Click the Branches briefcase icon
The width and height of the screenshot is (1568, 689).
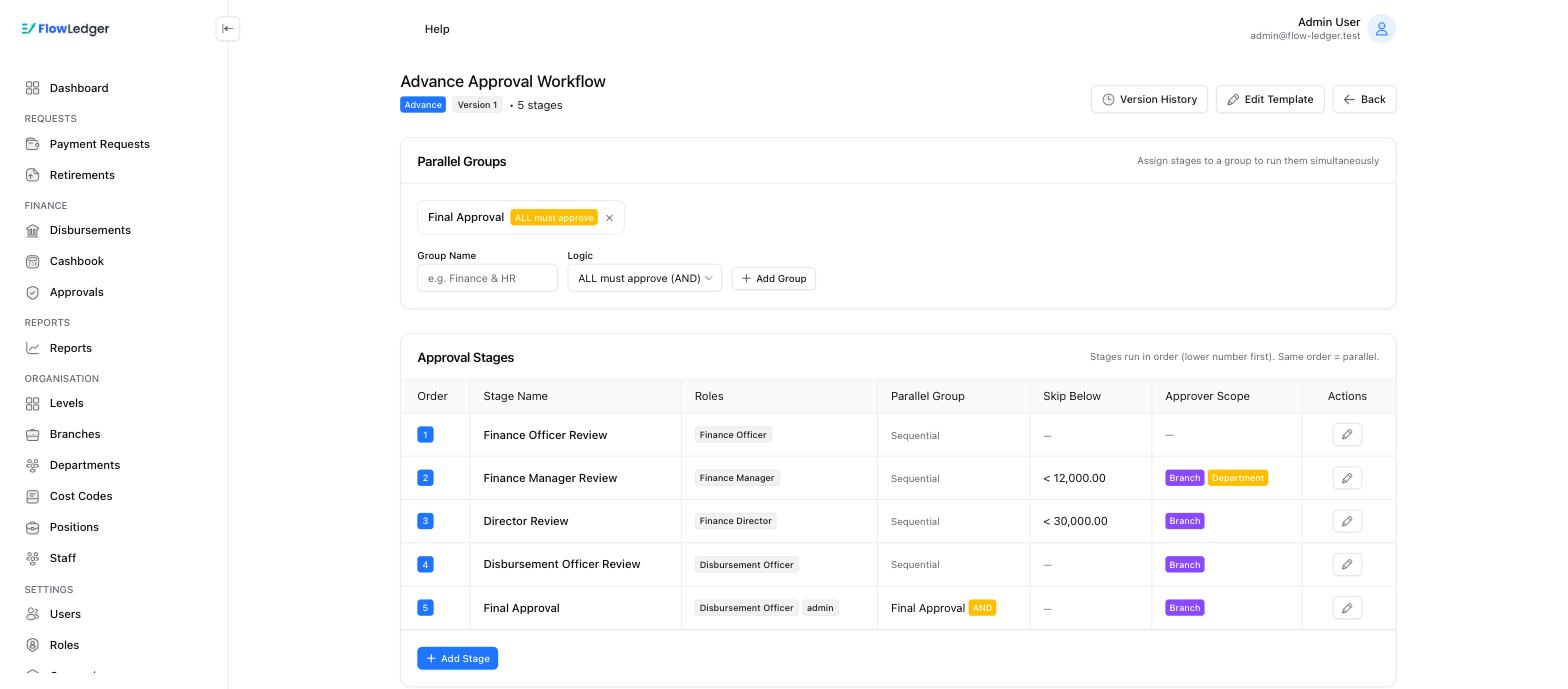coord(33,434)
